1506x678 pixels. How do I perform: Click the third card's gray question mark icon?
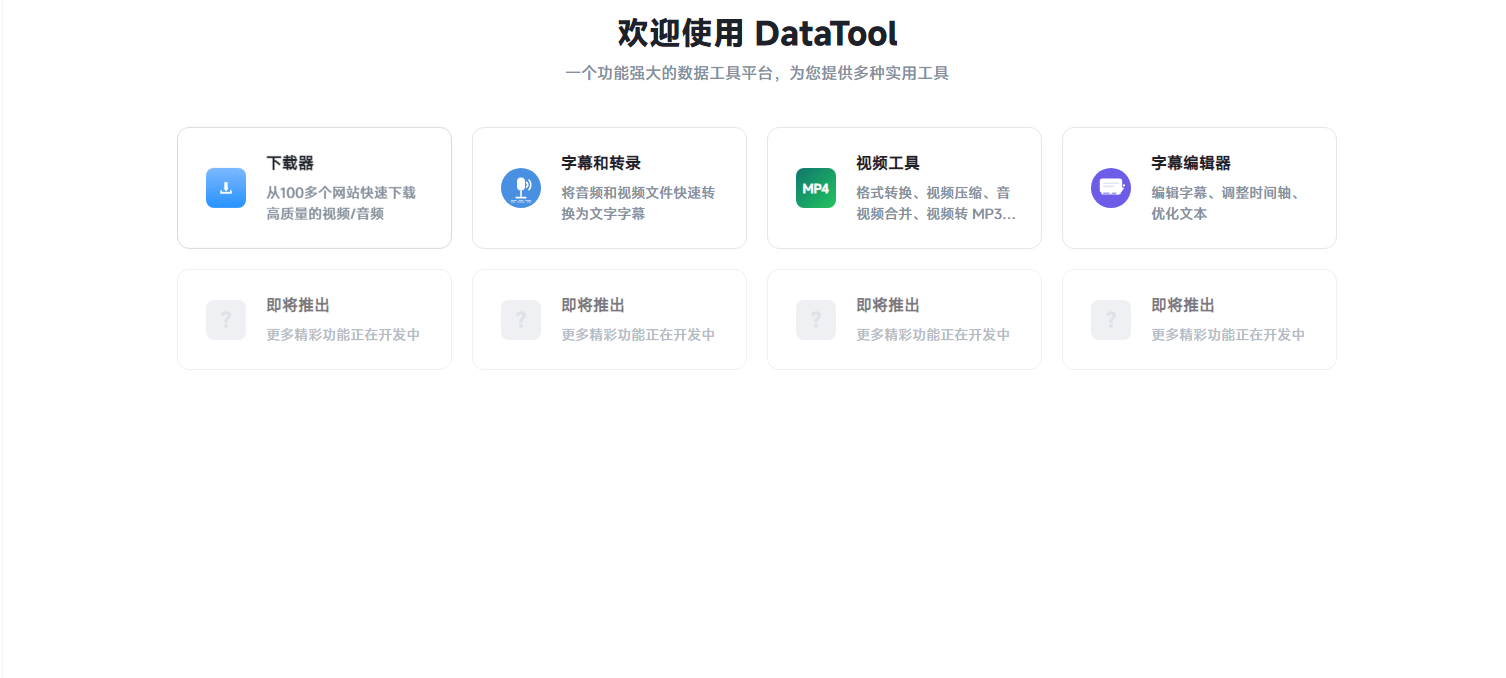pos(816,320)
